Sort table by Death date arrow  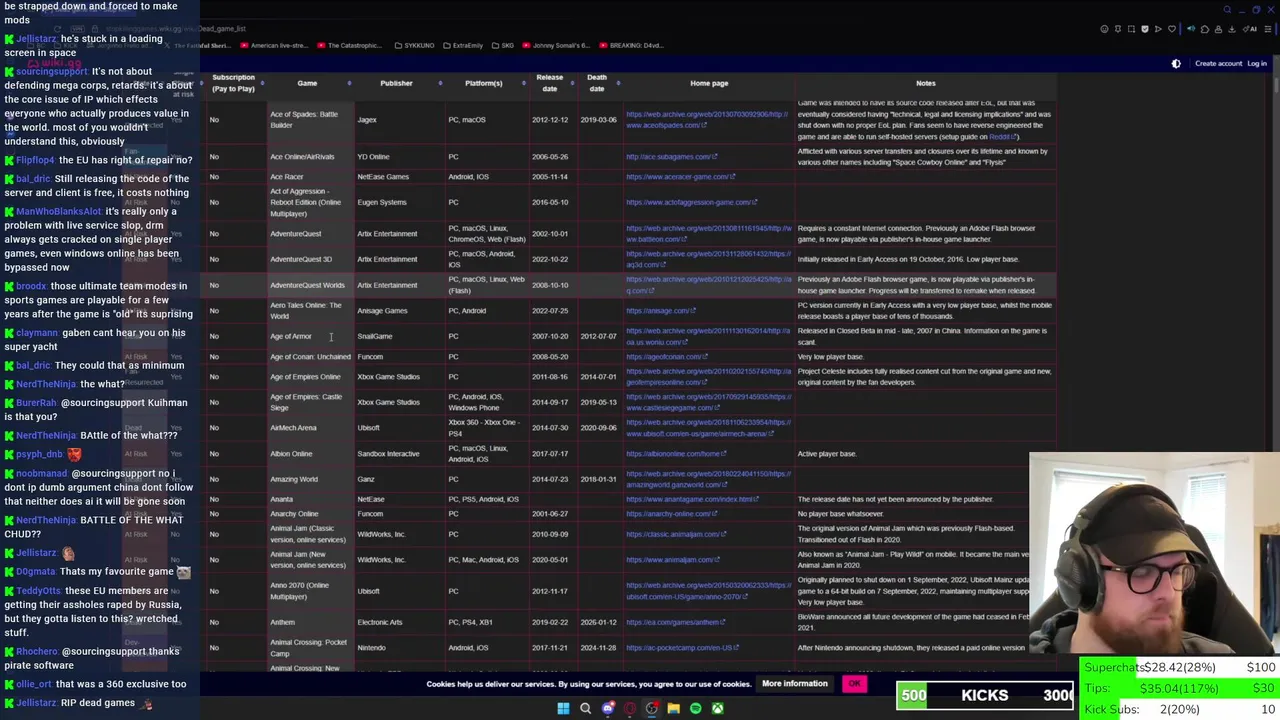[619, 83]
